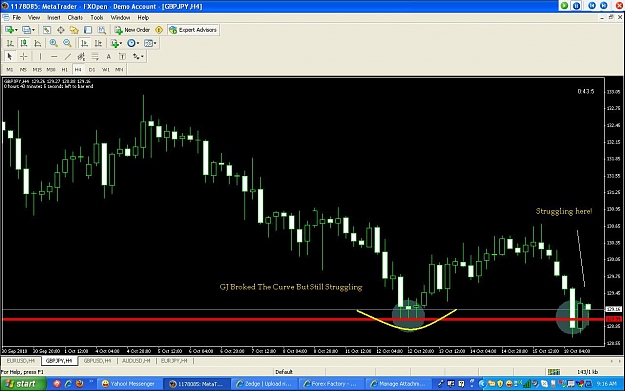This screenshot has width=625, height=391.
Task: Select the Fibonacci retracement tool
Action: click(95, 57)
